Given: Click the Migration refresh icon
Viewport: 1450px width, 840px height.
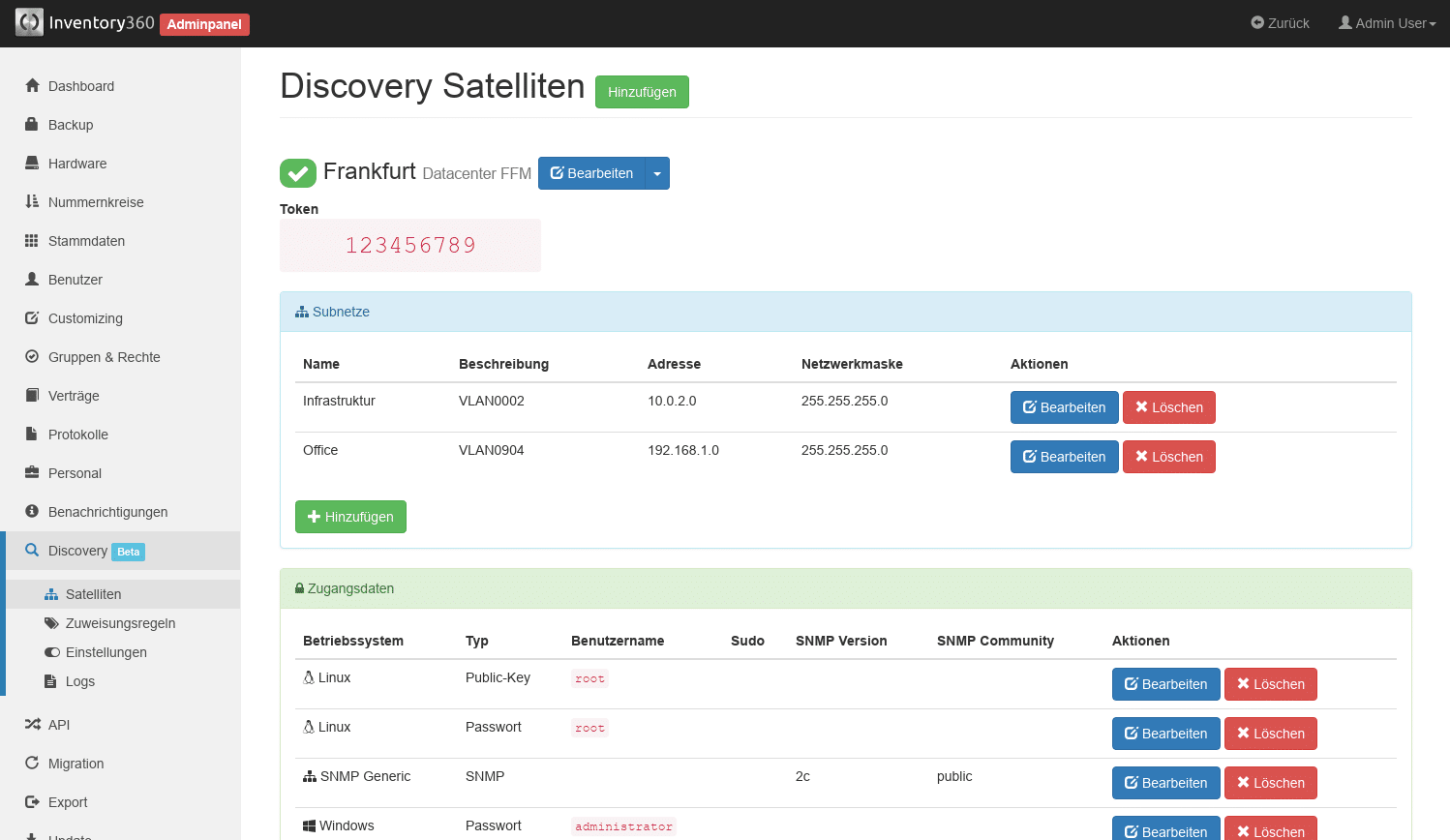Looking at the screenshot, I should click(x=32, y=763).
